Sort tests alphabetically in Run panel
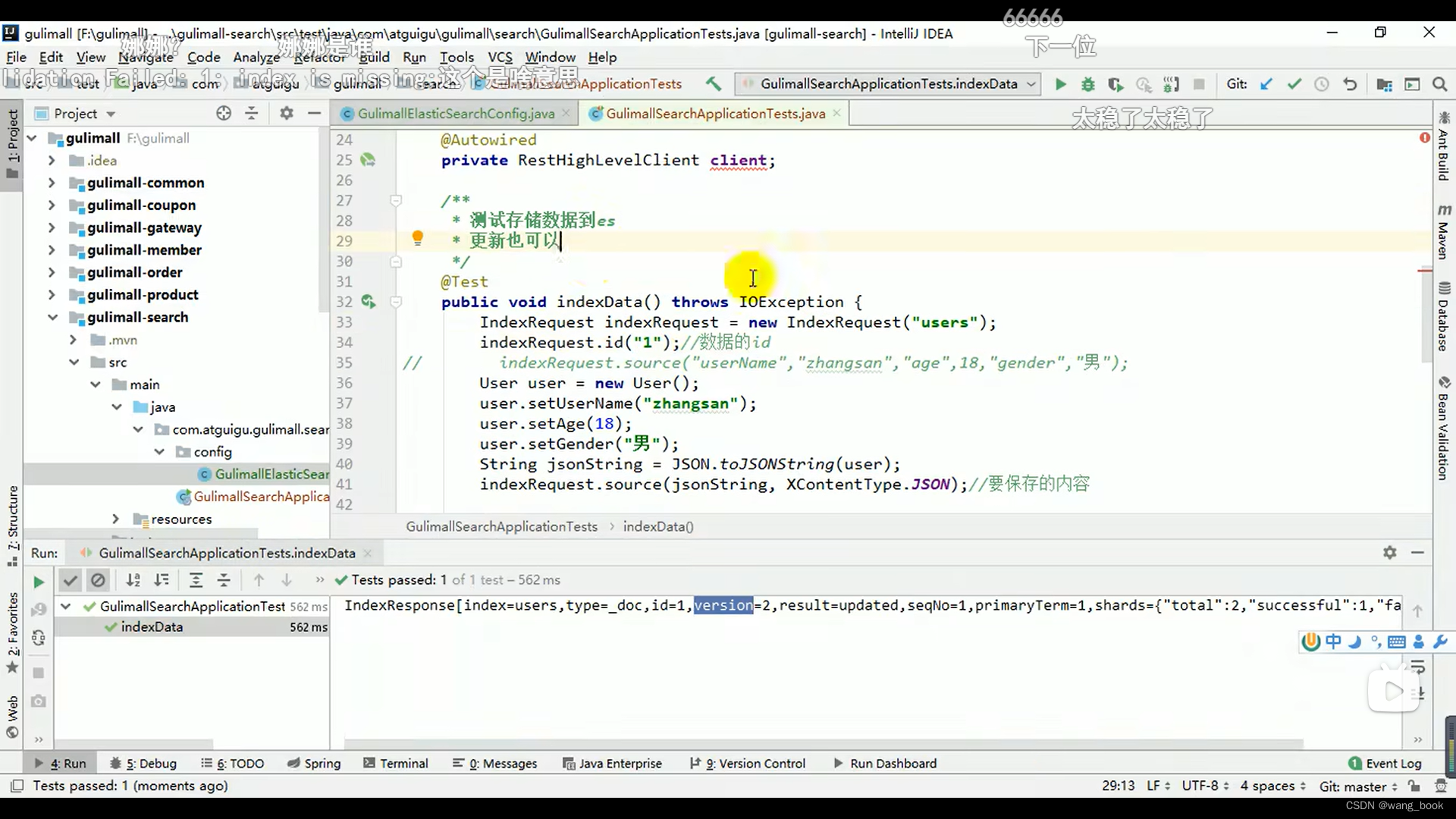The width and height of the screenshot is (1456, 819). pyautogui.click(x=133, y=580)
